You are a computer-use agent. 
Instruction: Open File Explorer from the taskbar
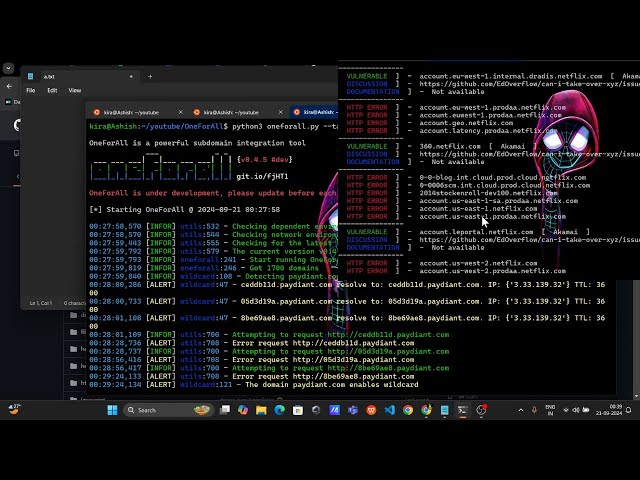[261, 410]
